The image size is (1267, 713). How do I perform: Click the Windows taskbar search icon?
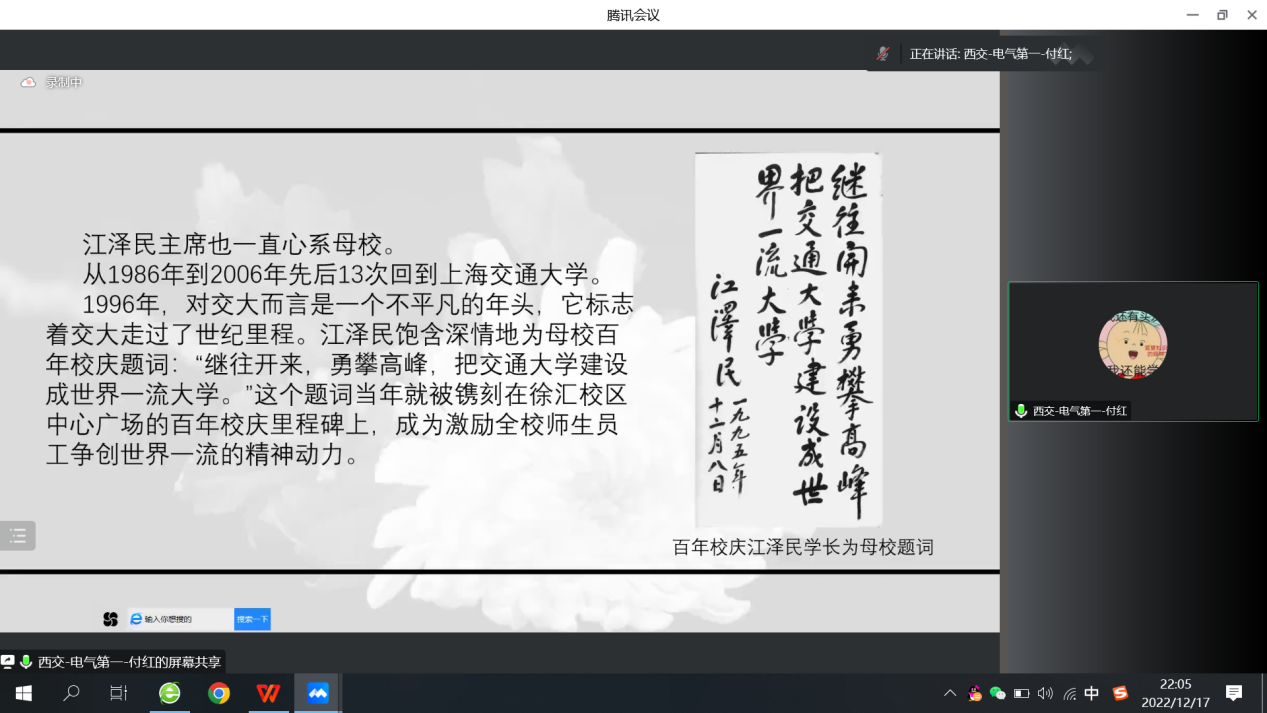coord(71,693)
